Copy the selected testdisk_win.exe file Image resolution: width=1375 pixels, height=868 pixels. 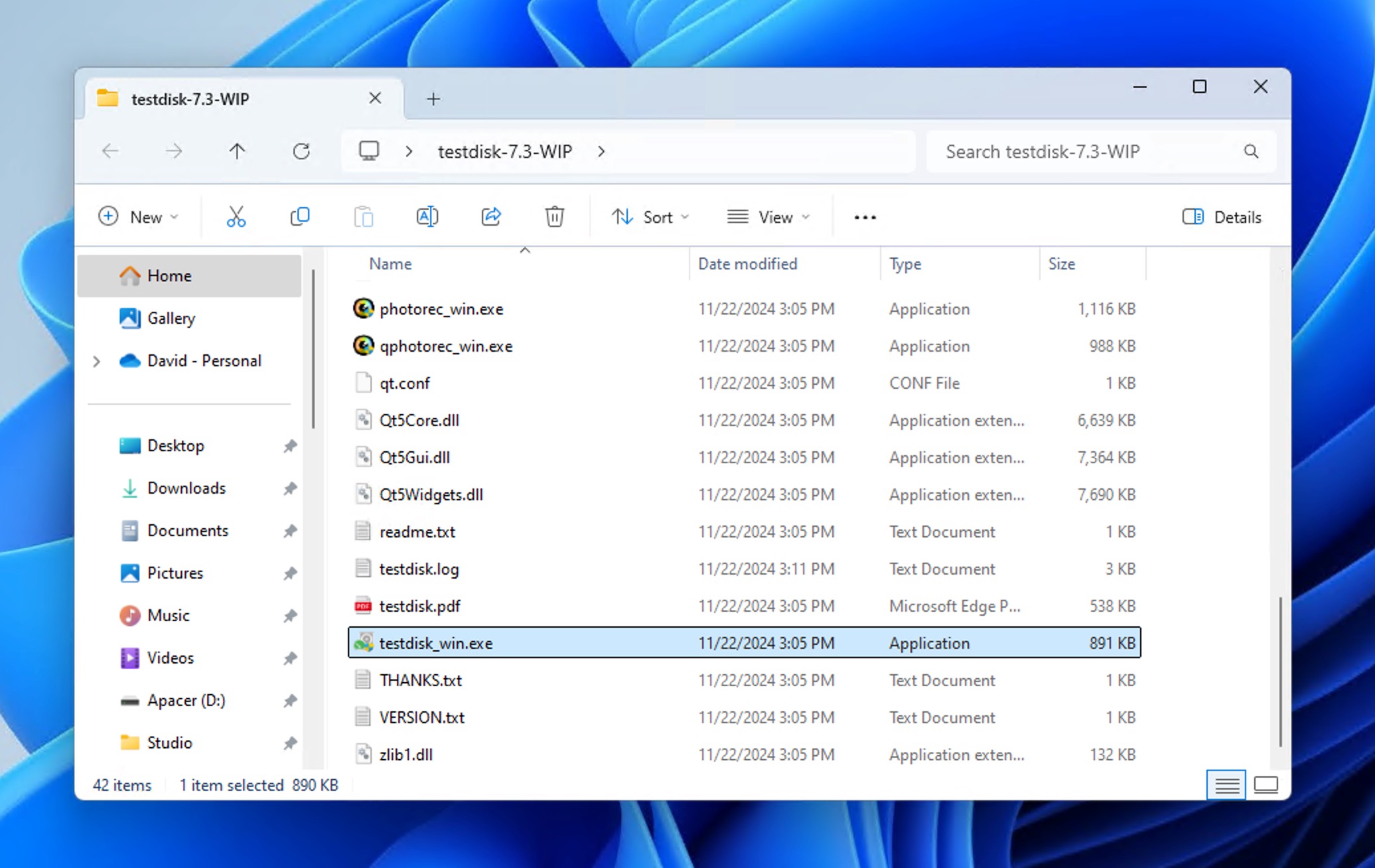click(300, 216)
